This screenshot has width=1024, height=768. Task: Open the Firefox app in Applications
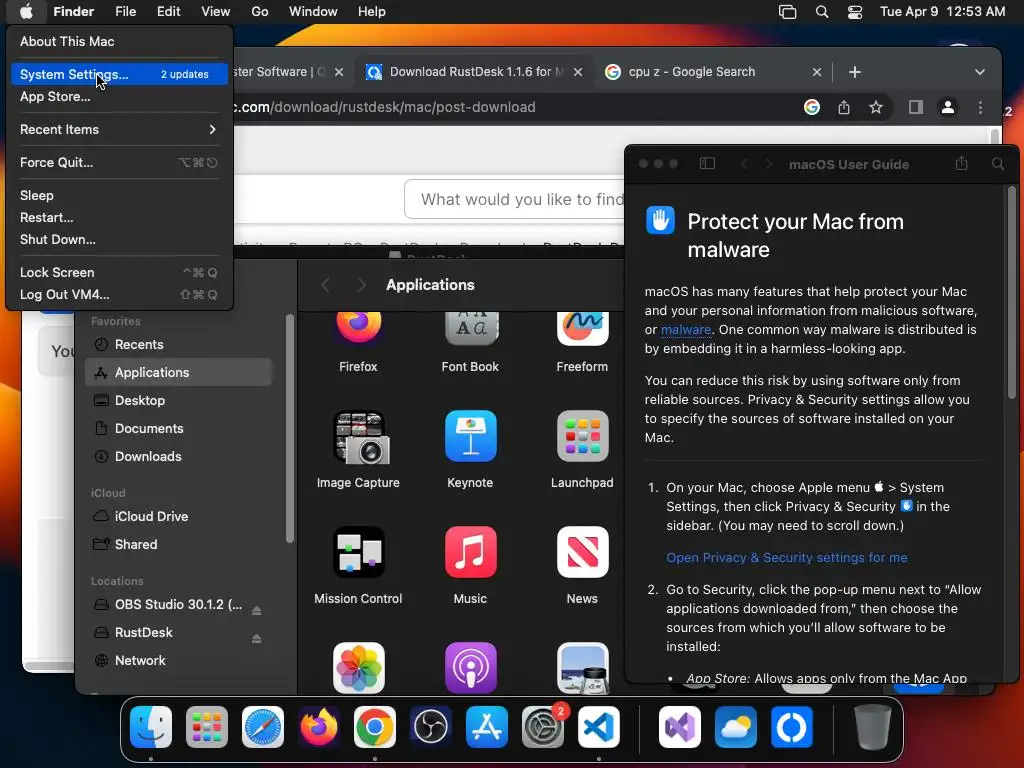click(x=359, y=326)
